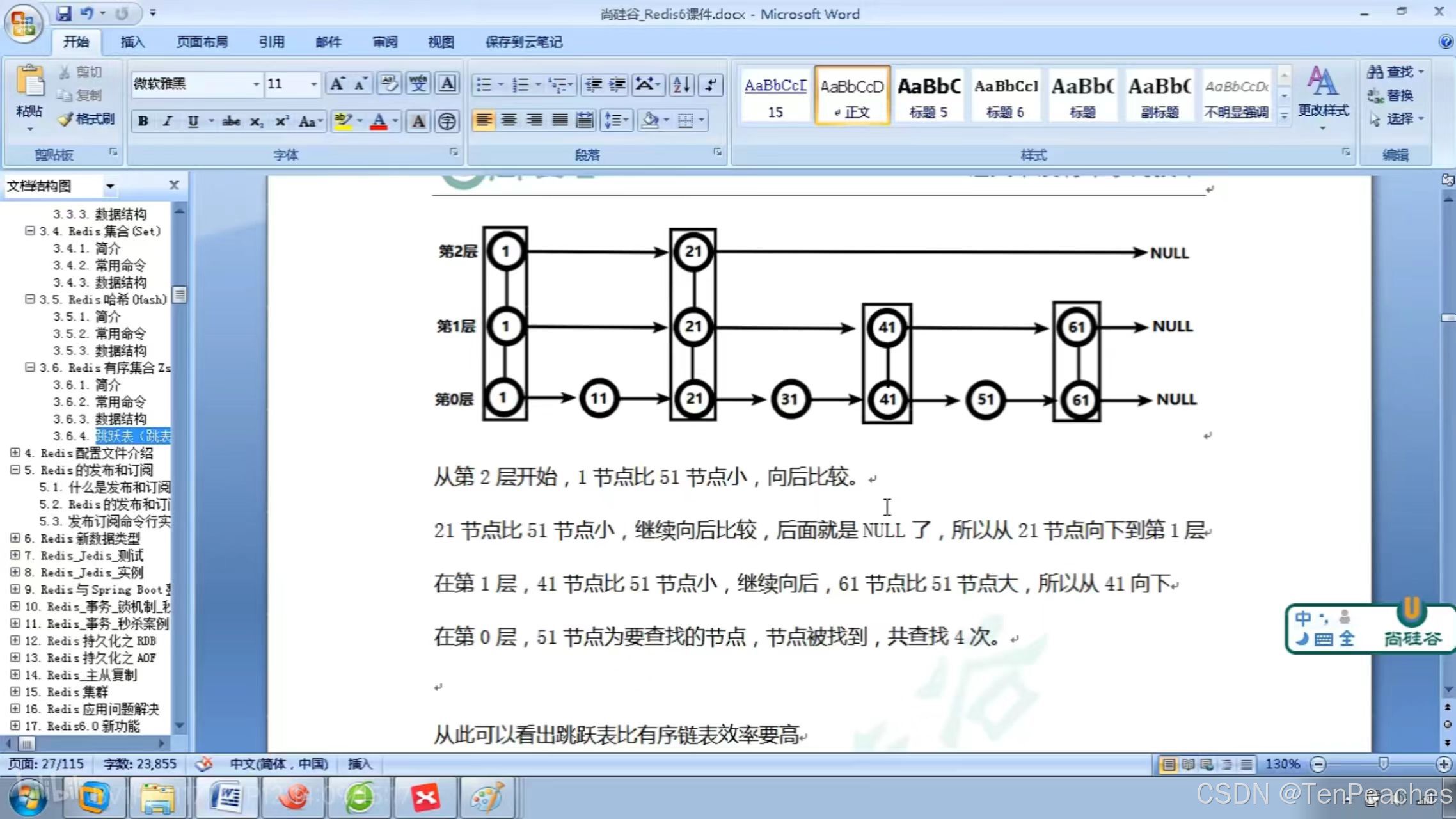This screenshot has height=819, width=1456.
Task: Open the font size dropdown
Action: pos(313,84)
